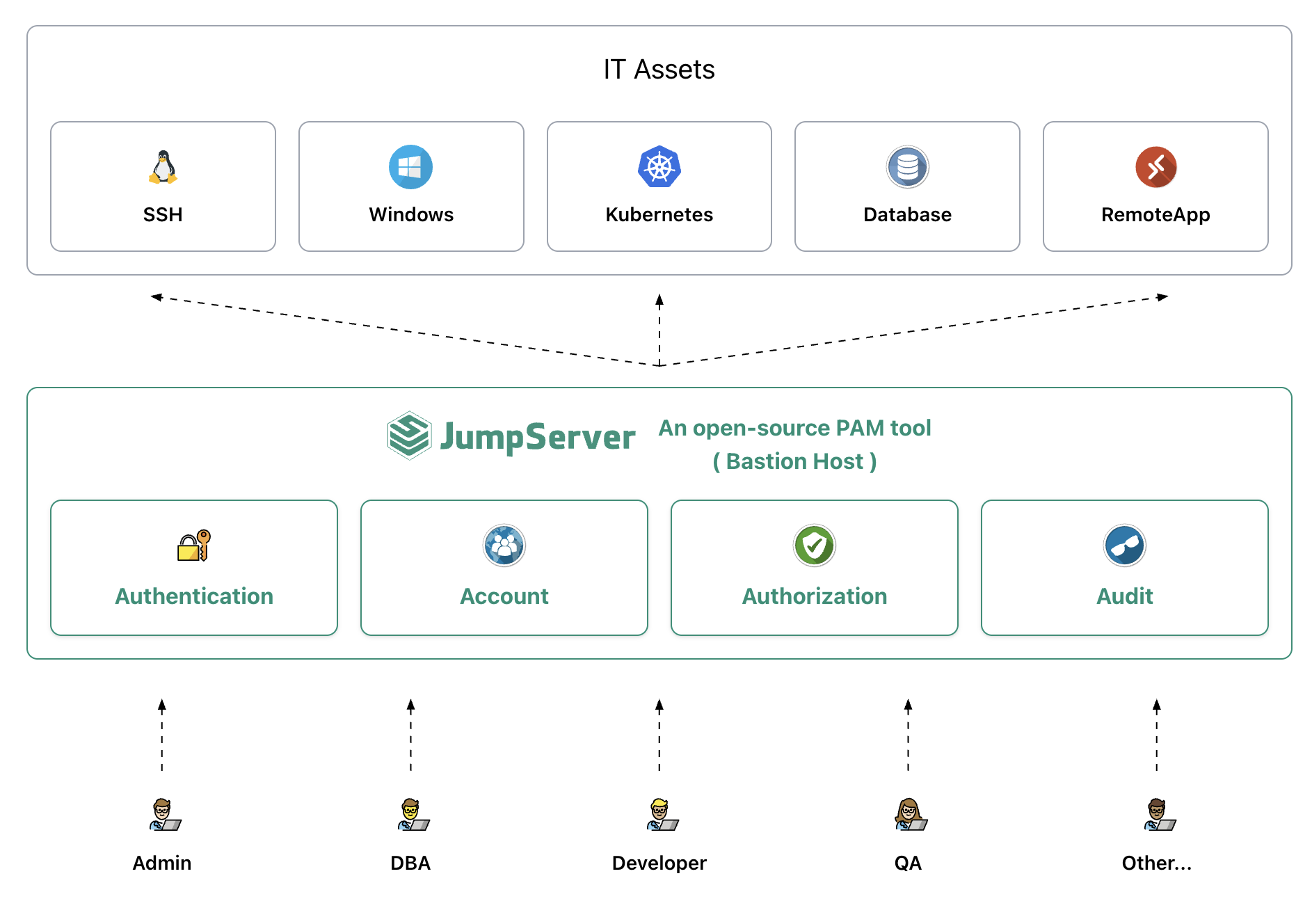Select the Windows label
Image resolution: width=1312 pixels, height=924 pixels.
point(411,214)
